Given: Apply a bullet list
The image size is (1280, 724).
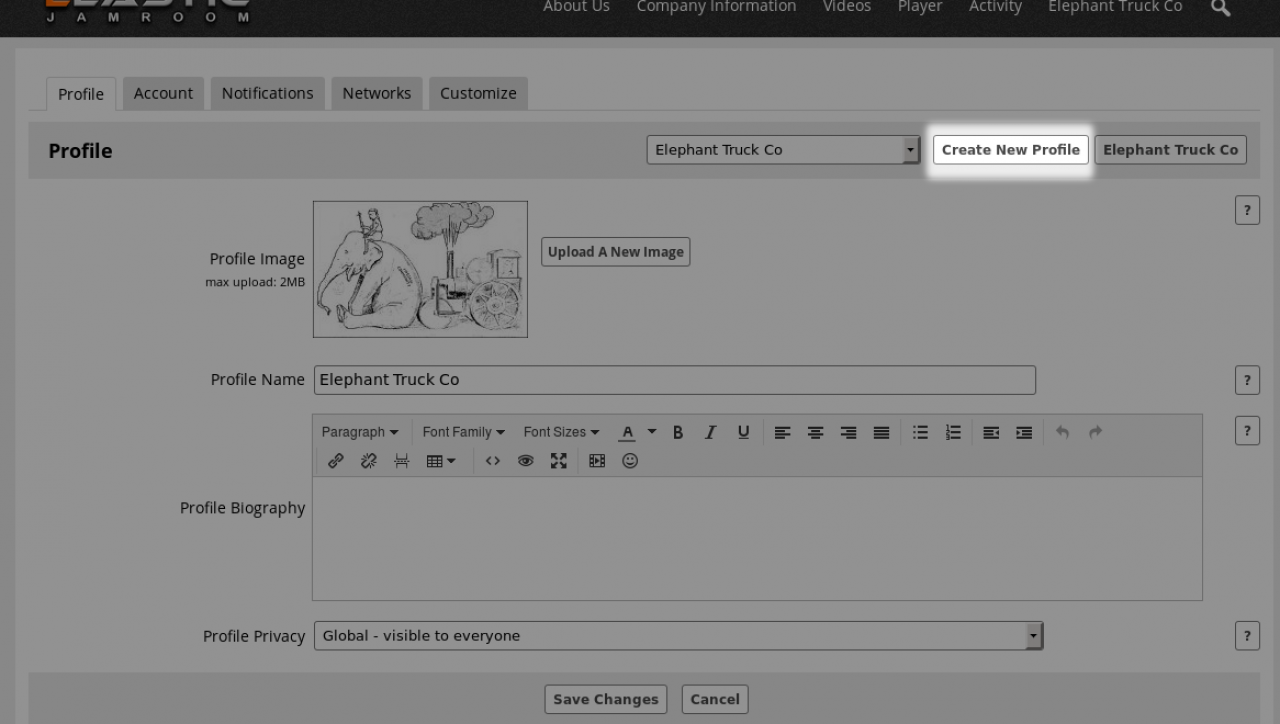Looking at the screenshot, I should 920,432.
